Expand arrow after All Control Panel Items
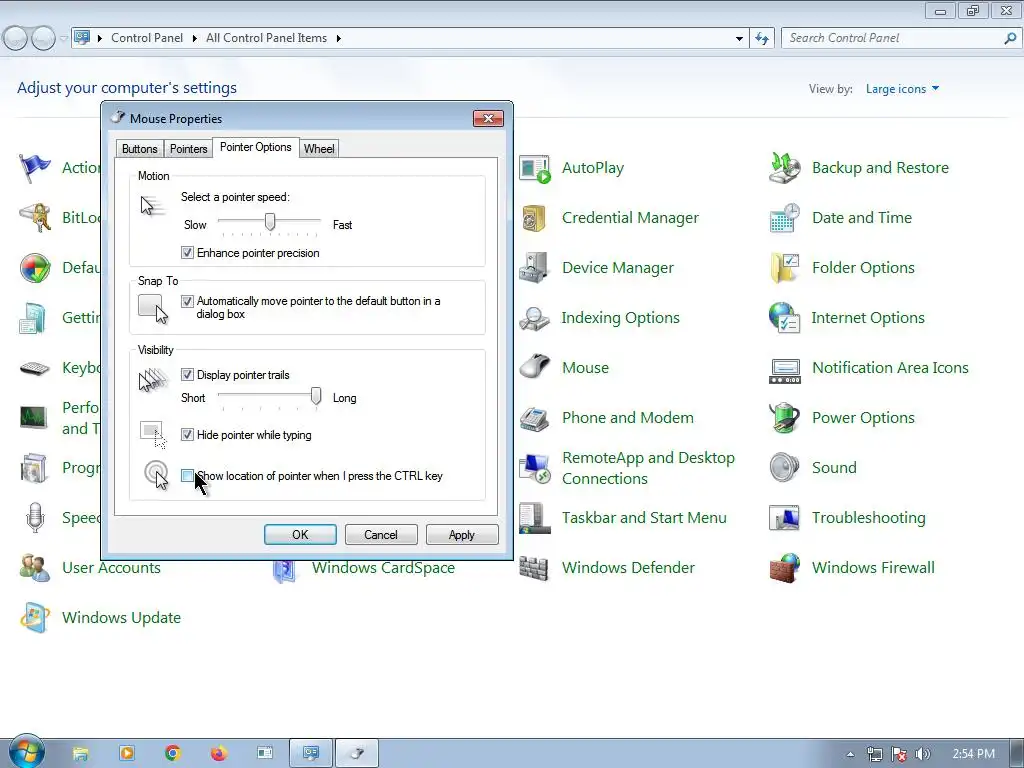Viewport: 1024px width, 768px height. (338, 39)
